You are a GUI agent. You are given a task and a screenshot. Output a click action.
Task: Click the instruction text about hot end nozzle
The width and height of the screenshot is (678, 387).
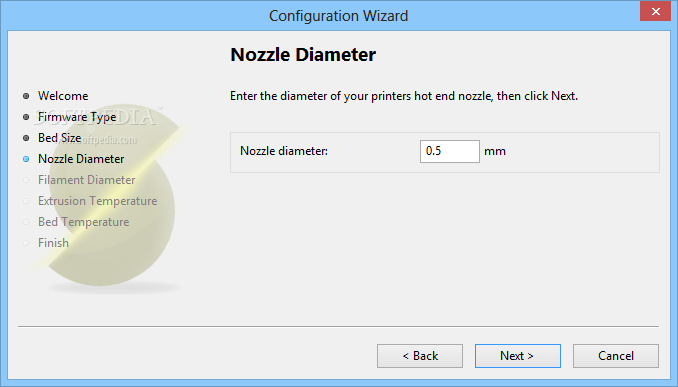click(x=404, y=96)
